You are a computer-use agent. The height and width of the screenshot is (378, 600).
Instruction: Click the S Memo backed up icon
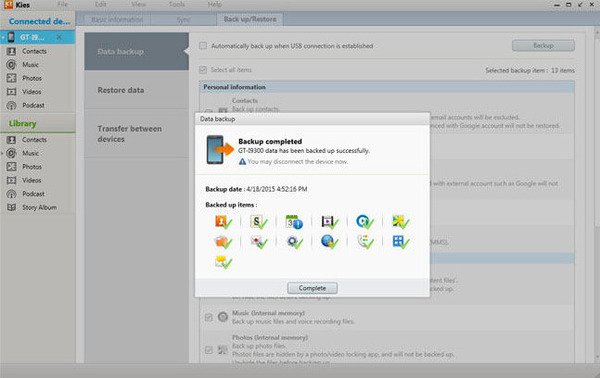(x=258, y=222)
